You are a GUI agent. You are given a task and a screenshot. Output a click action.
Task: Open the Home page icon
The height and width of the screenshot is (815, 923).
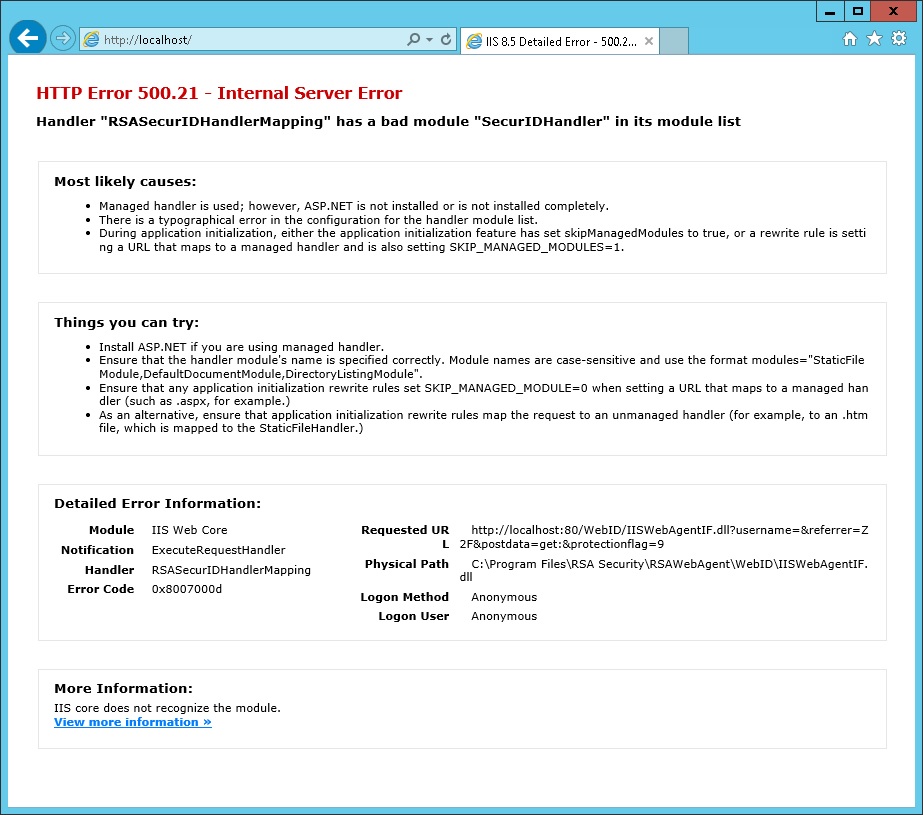click(849, 39)
